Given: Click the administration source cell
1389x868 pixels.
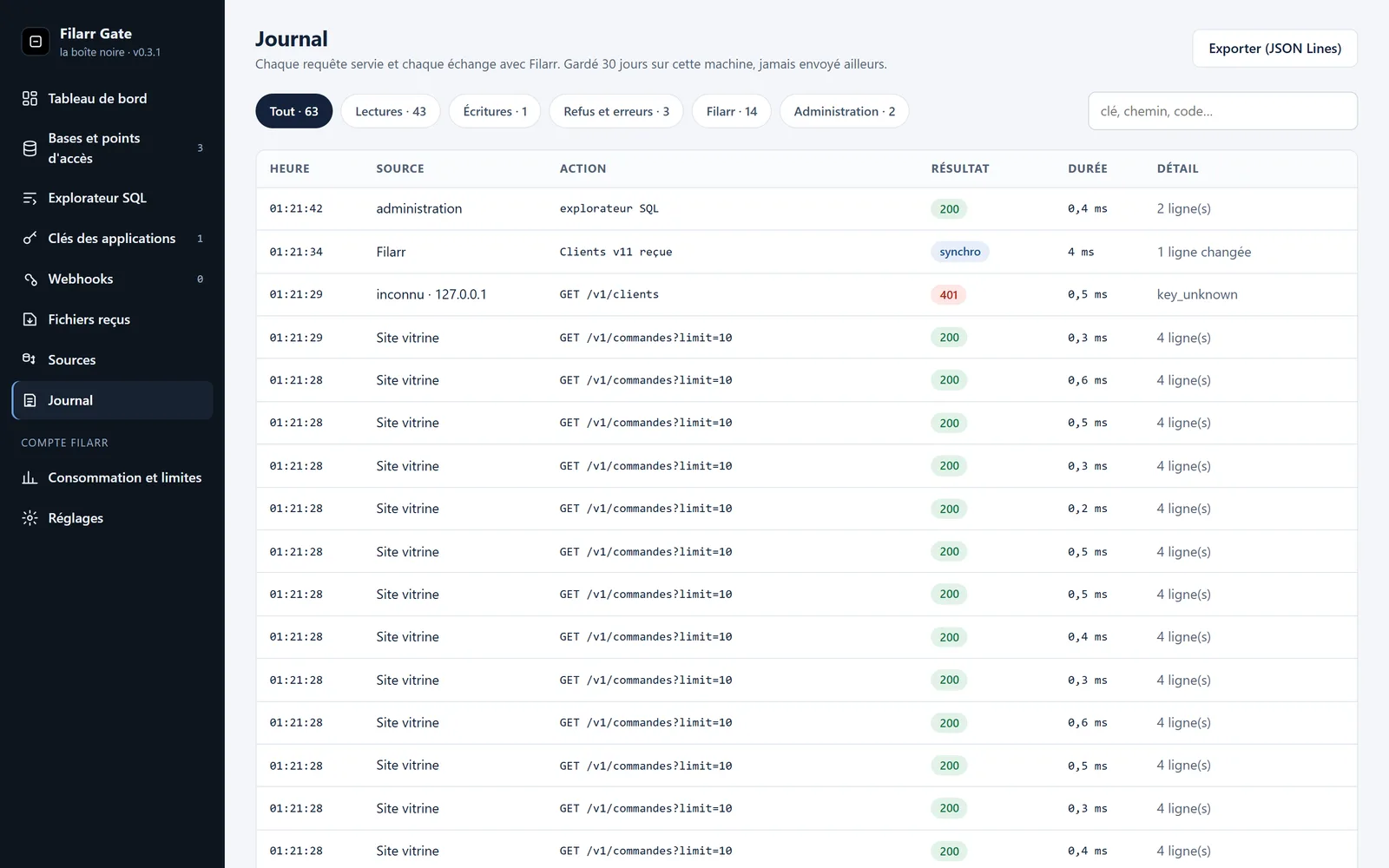Looking at the screenshot, I should pos(419,208).
